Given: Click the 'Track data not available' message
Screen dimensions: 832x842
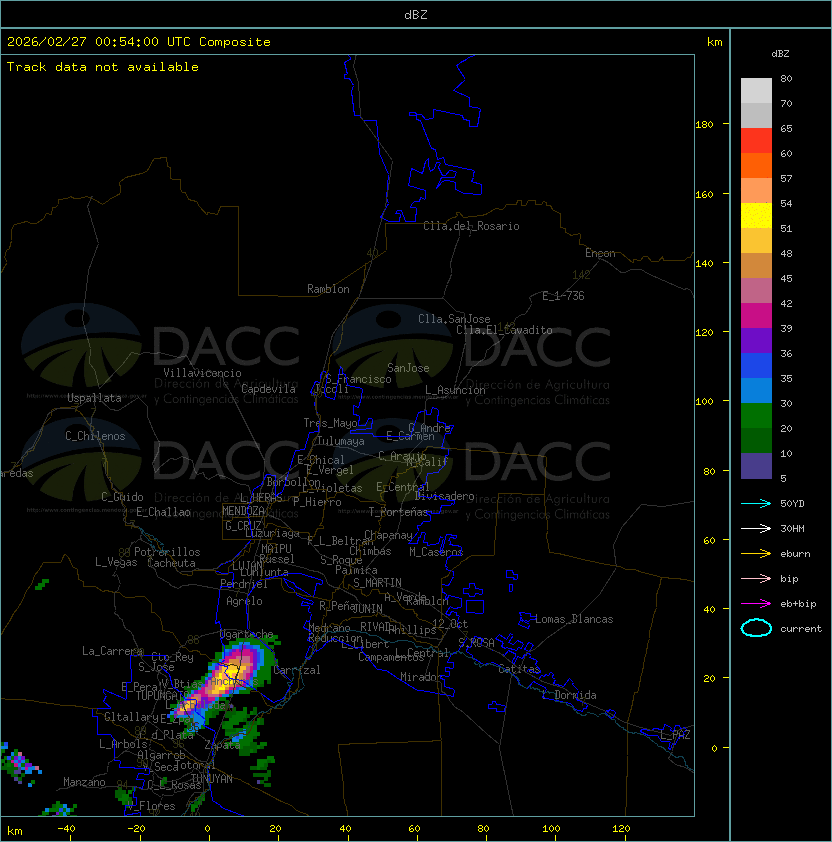Looking at the screenshot, I should (103, 67).
